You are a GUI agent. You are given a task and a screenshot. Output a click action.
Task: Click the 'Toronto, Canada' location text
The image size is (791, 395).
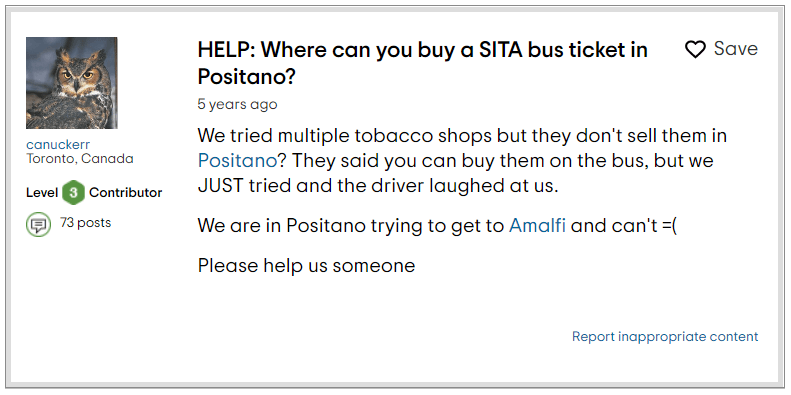(x=80, y=158)
